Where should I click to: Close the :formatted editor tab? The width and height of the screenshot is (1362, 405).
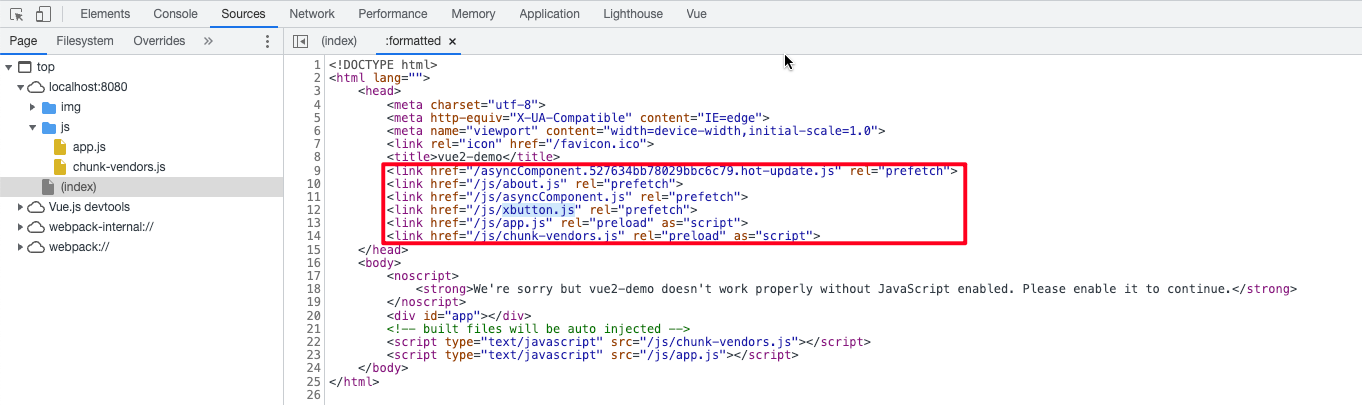[x=453, y=42]
